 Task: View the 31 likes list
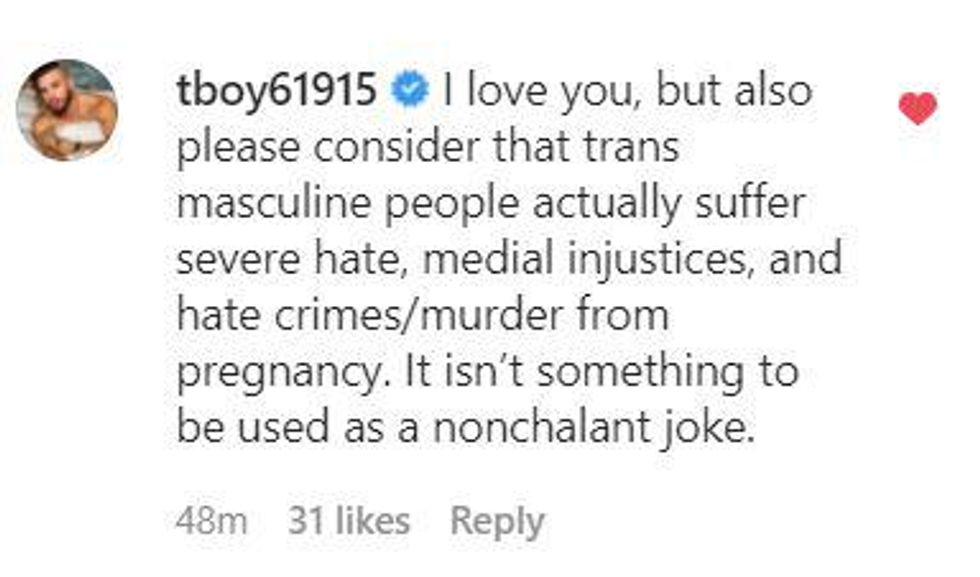(348, 521)
